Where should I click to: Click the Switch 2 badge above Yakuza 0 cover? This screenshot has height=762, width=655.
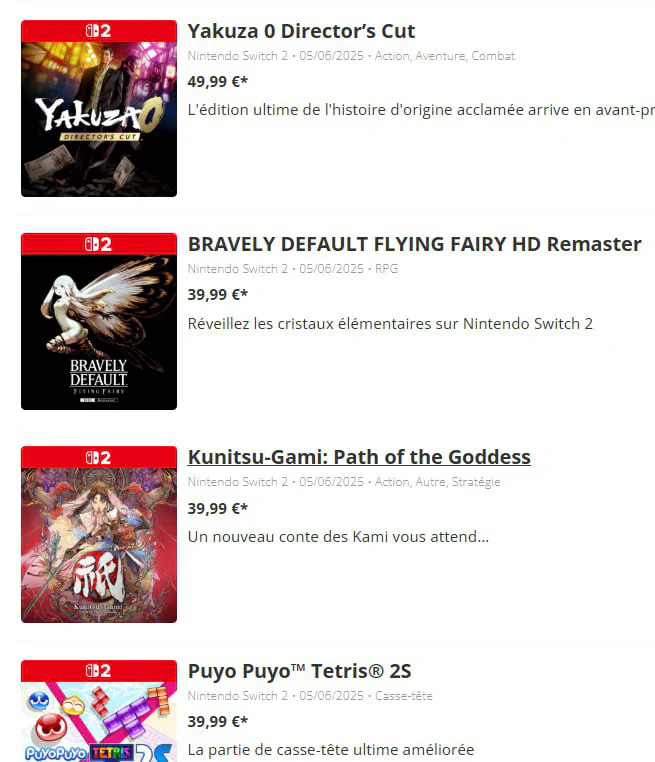(99, 31)
